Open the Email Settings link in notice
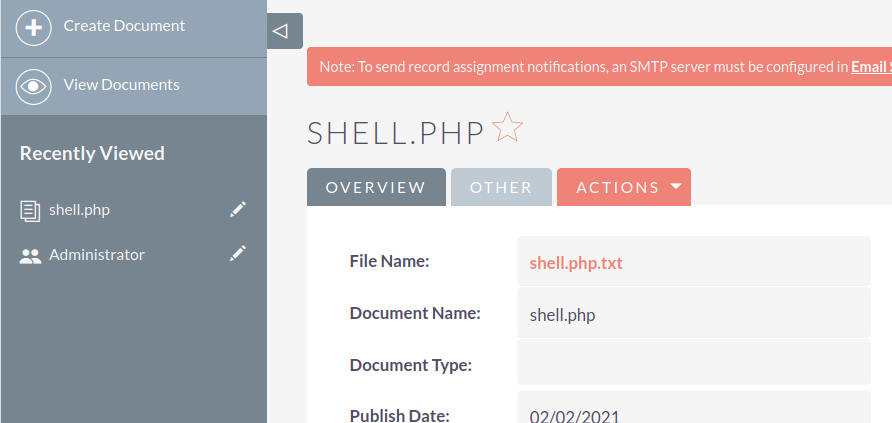Screen dimensions: 892x423 (x=871, y=67)
